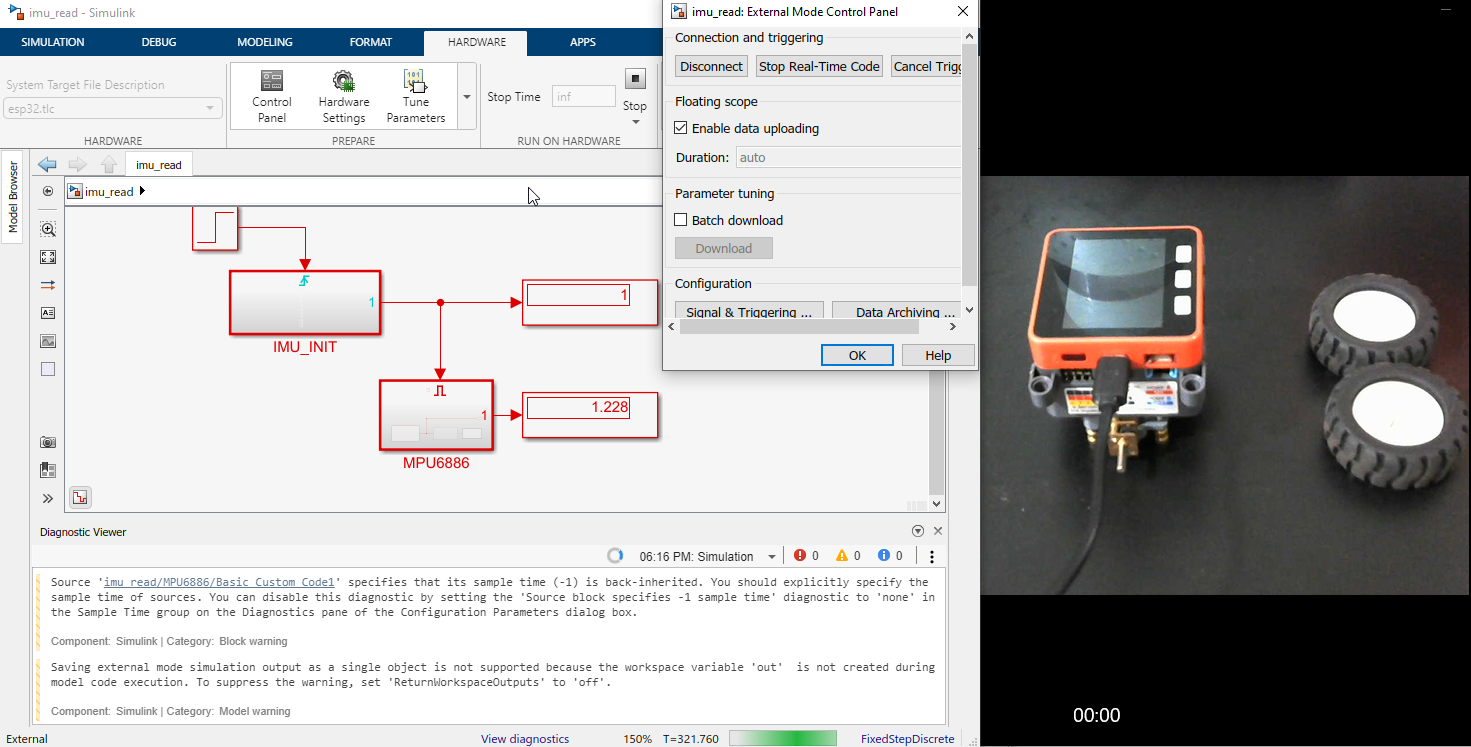
Task: Switch to the SIMULATION ribbon tab
Action: pos(53,42)
